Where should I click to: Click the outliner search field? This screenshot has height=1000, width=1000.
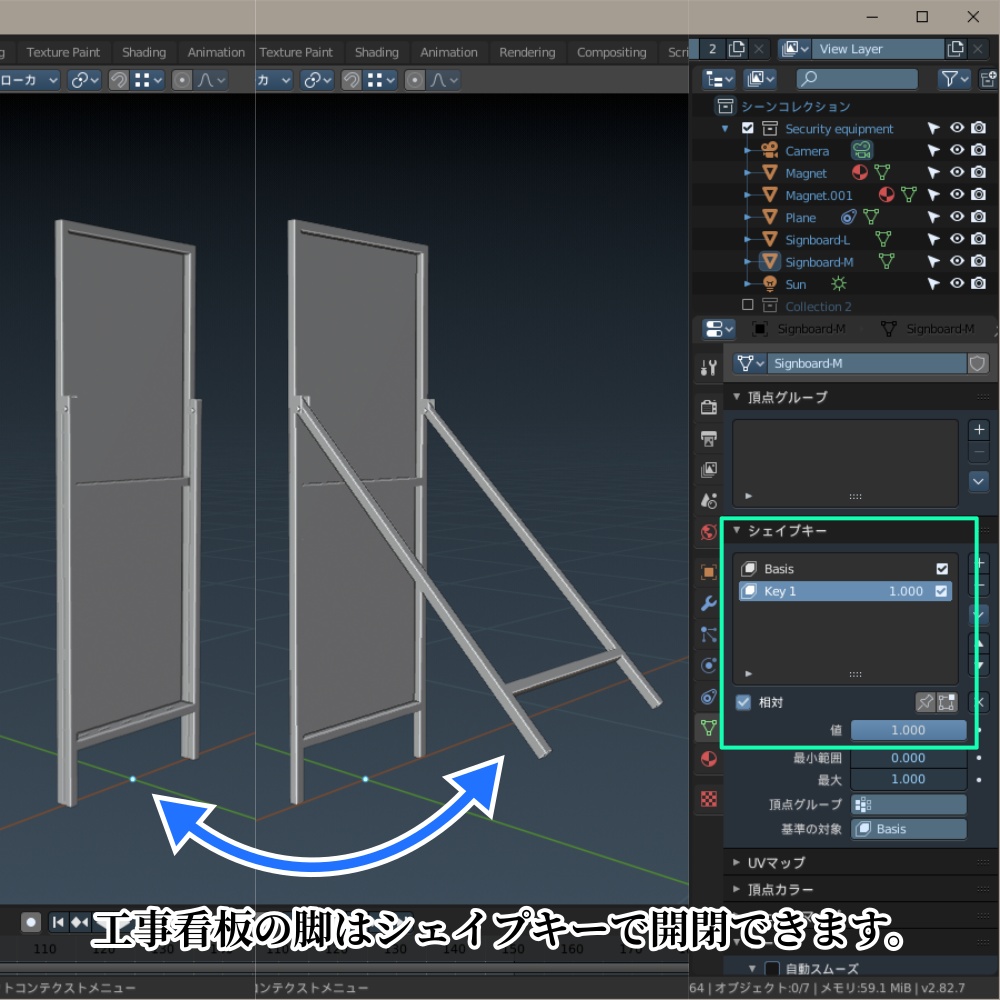[x=855, y=79]
